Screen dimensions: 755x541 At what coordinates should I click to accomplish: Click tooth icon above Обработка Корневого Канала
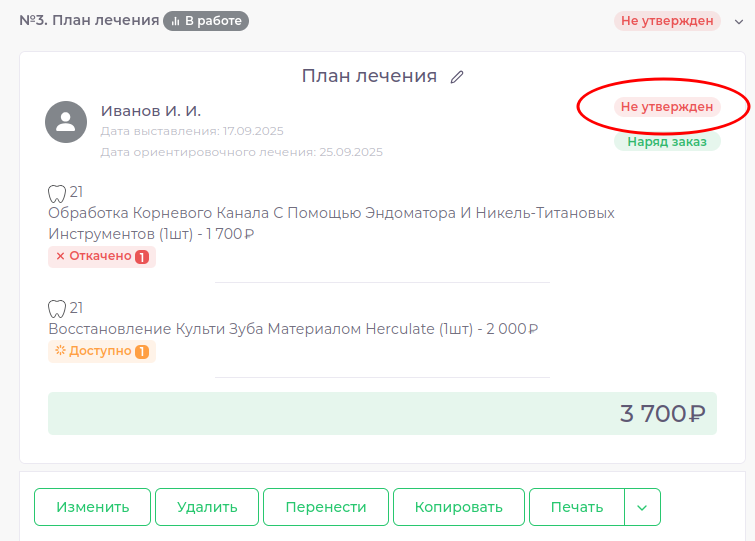(x=57, y=193)
